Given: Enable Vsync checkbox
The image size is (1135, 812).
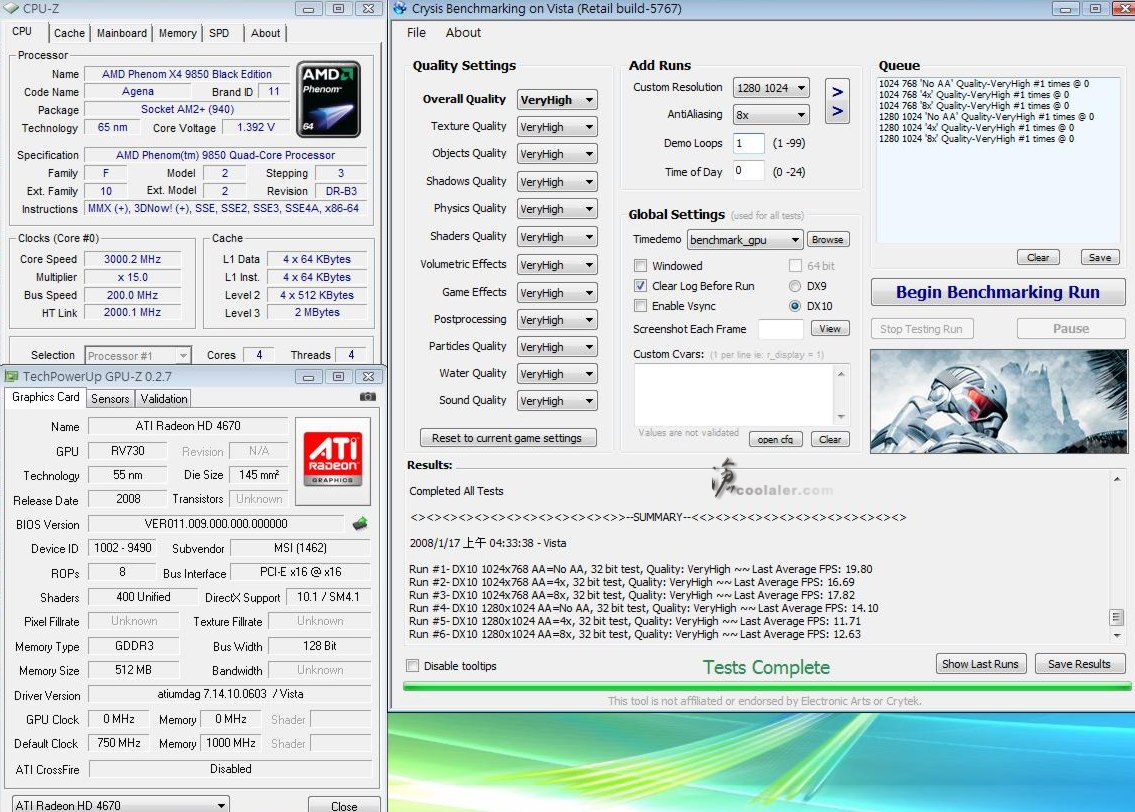Looking at the screenshot, I should tap(640, 306).
